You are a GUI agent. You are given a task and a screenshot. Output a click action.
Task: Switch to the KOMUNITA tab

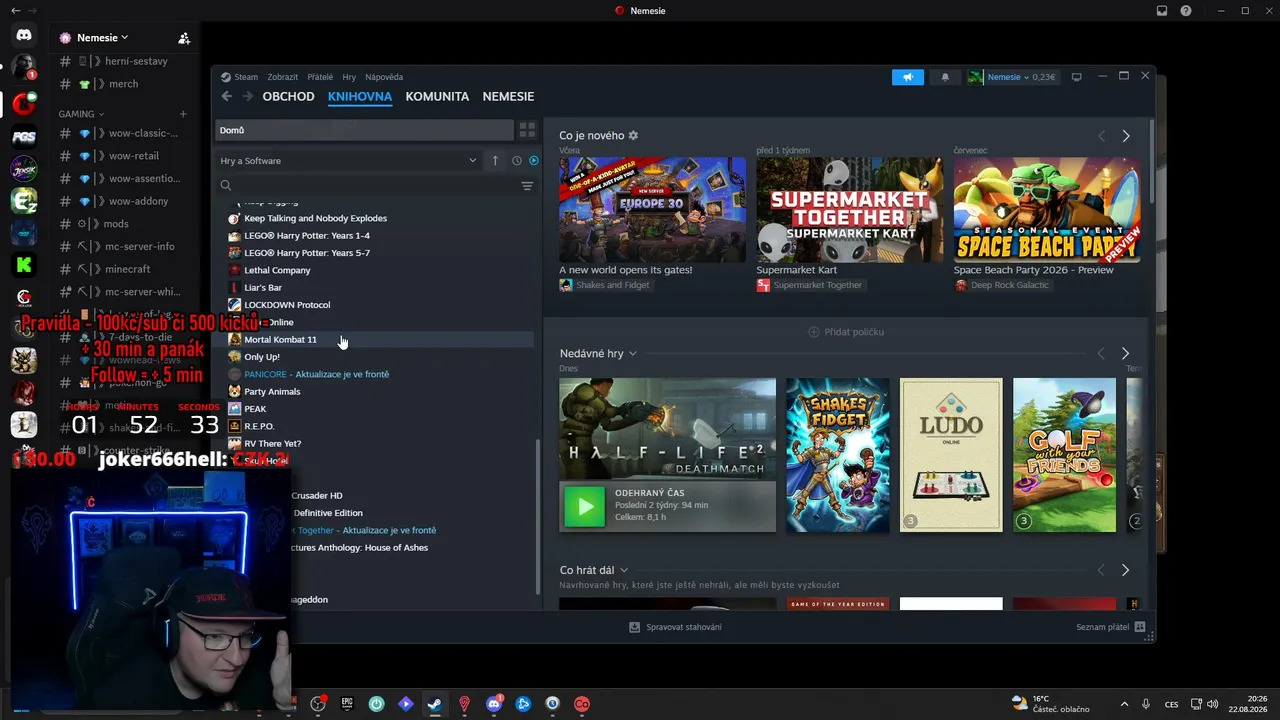pyautogui.click(x=437, y=97)
